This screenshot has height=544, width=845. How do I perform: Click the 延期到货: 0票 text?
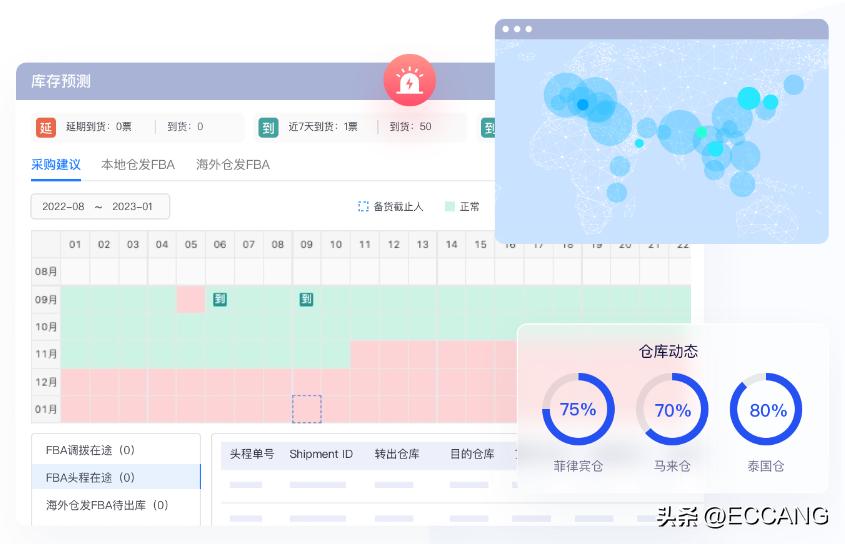99,127
